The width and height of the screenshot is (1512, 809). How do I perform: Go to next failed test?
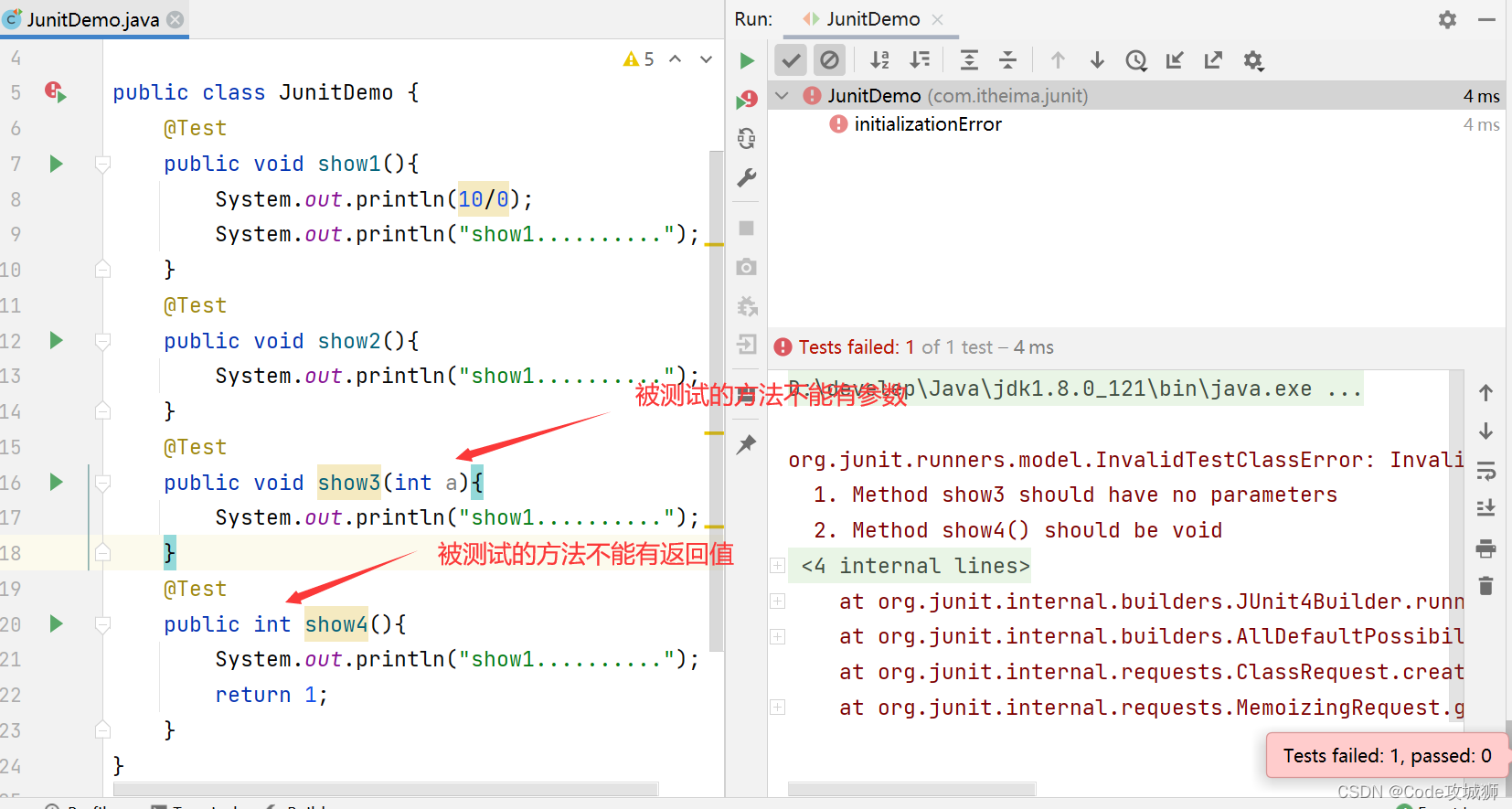(x=1097, y=60)
